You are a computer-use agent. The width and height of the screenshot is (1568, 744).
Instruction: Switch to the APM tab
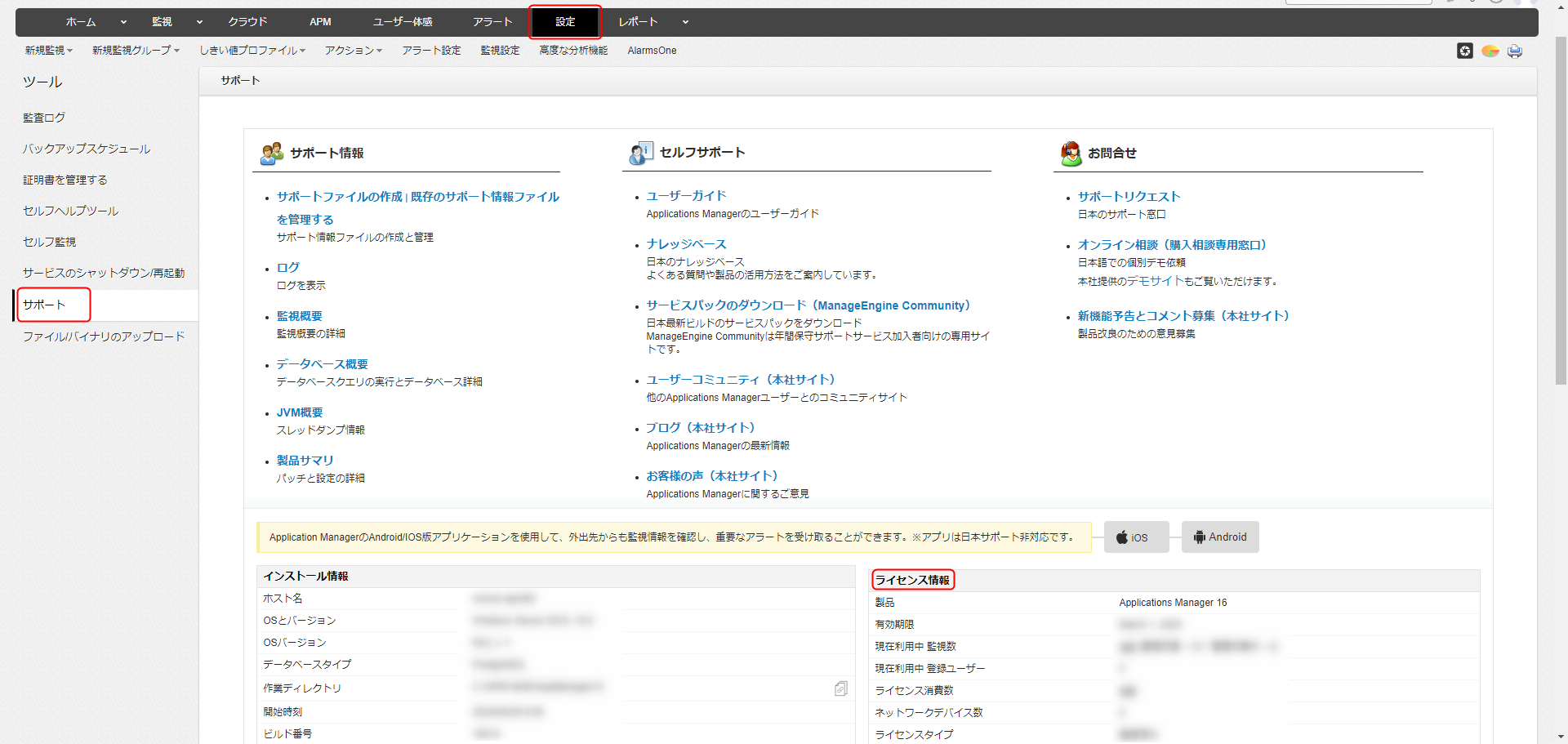click(320, 22)
